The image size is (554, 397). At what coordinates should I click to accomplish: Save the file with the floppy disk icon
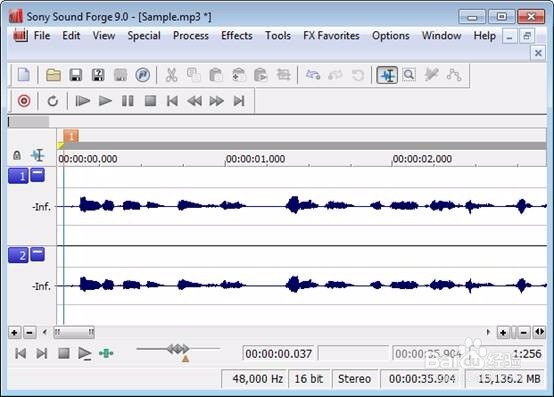click(76, 75)
